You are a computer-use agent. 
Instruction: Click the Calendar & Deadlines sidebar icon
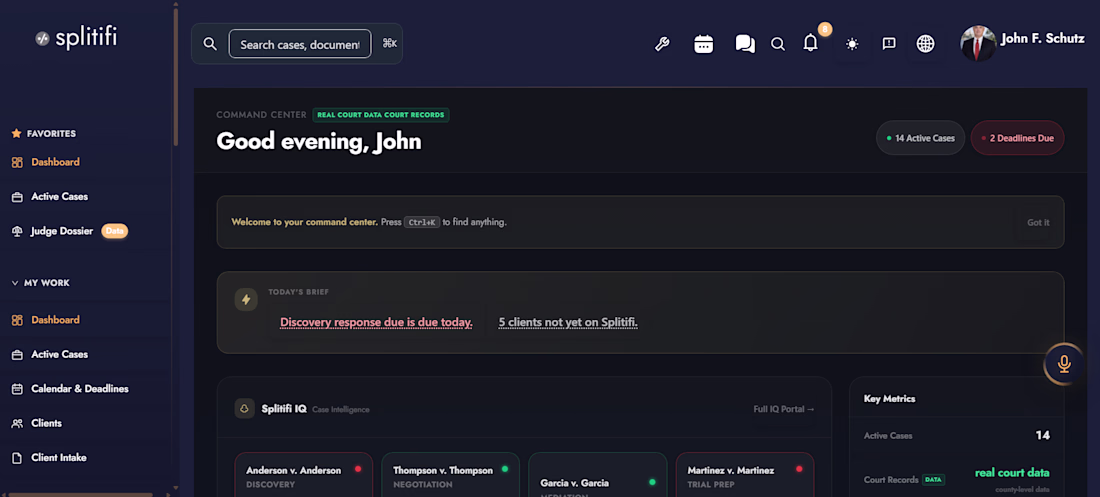[x=18, y=389]
